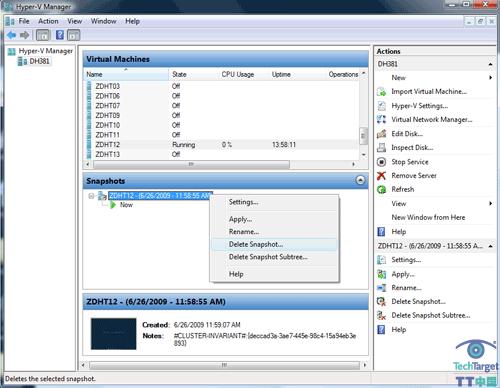Click the Edit Disk icon
This screenshot has width=500, height=388.
pos(381,134)
